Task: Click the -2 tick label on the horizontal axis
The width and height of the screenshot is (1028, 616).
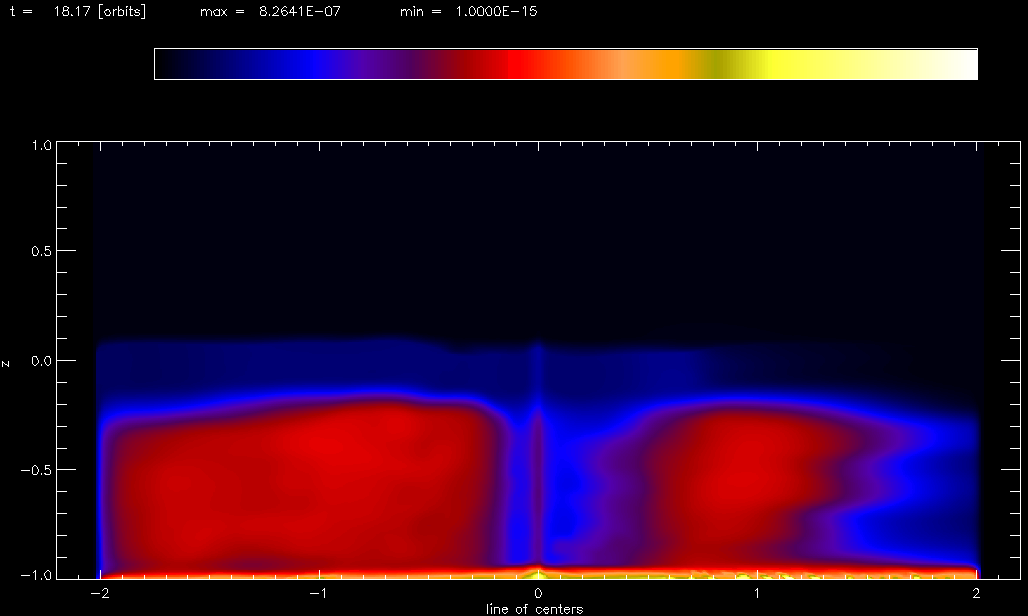Action: click(98, 594)
